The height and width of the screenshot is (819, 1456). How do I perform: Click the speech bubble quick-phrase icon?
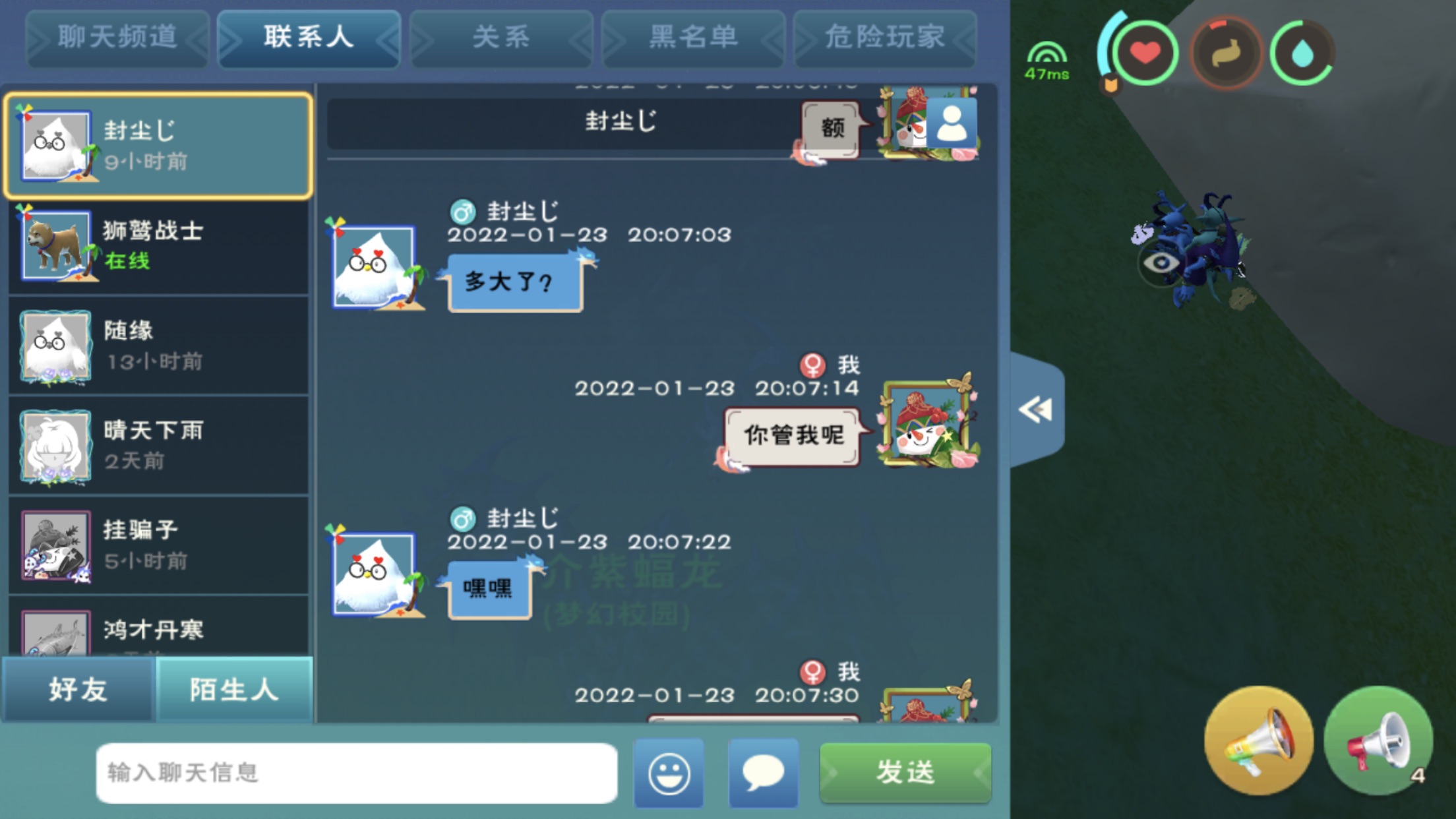[763, 773]
